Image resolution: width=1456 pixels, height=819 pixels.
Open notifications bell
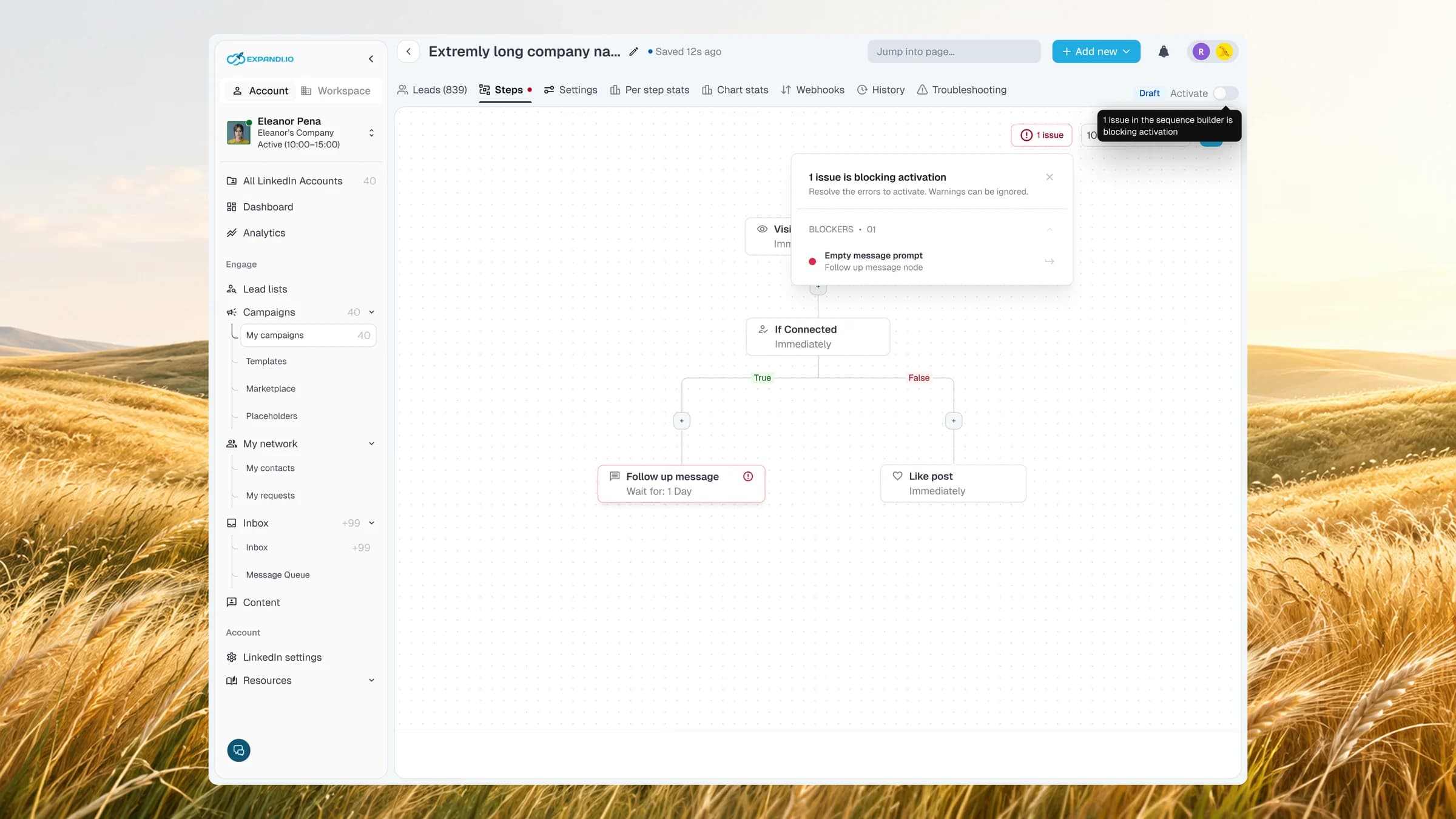1164,52
